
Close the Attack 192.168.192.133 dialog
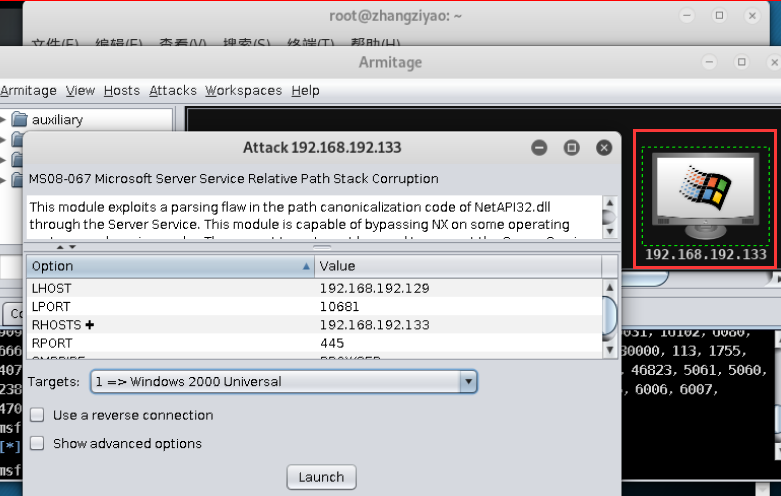pyautogui.click(x=604, y=147)
